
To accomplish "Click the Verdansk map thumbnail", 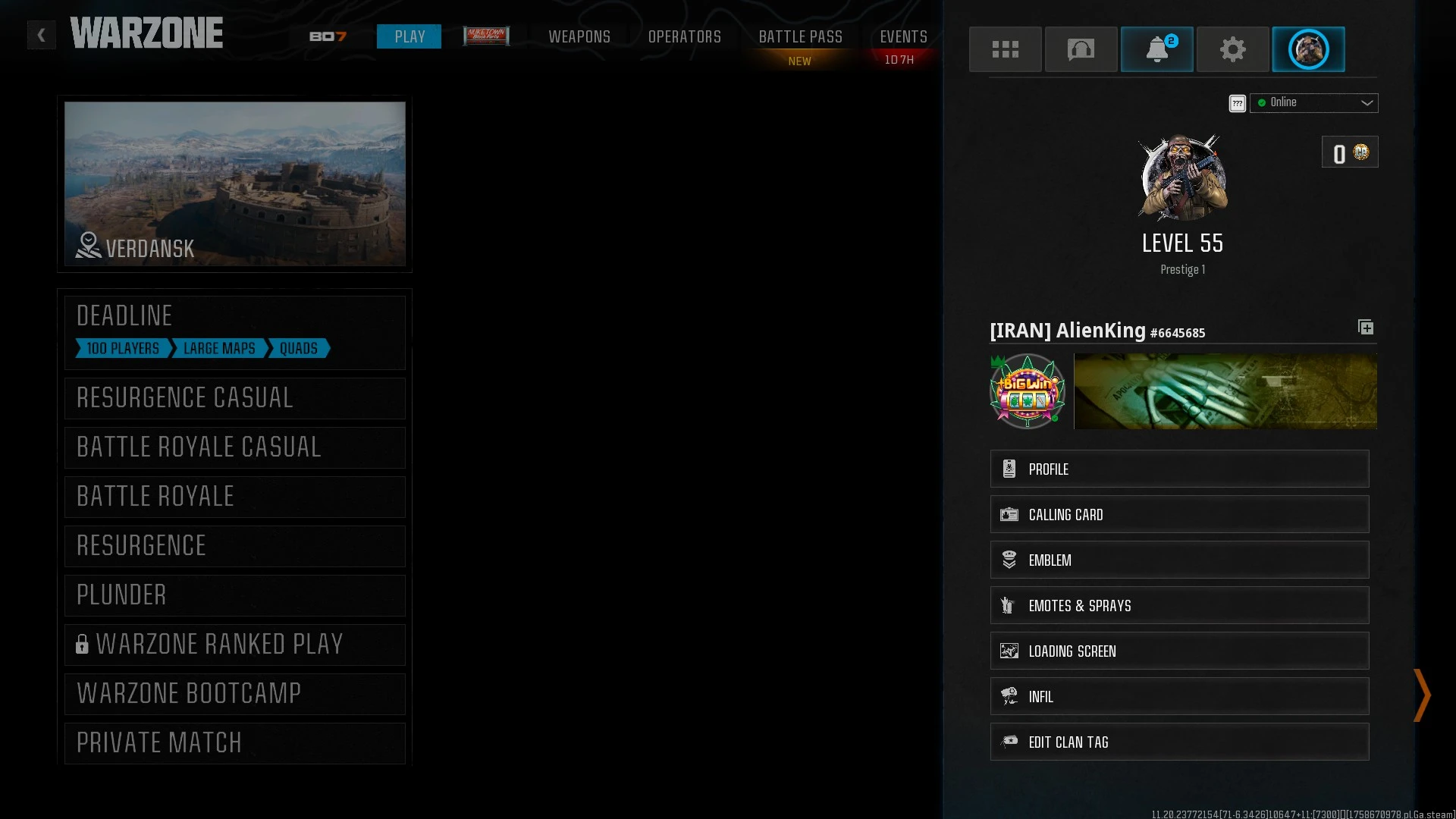I will 234,184.
